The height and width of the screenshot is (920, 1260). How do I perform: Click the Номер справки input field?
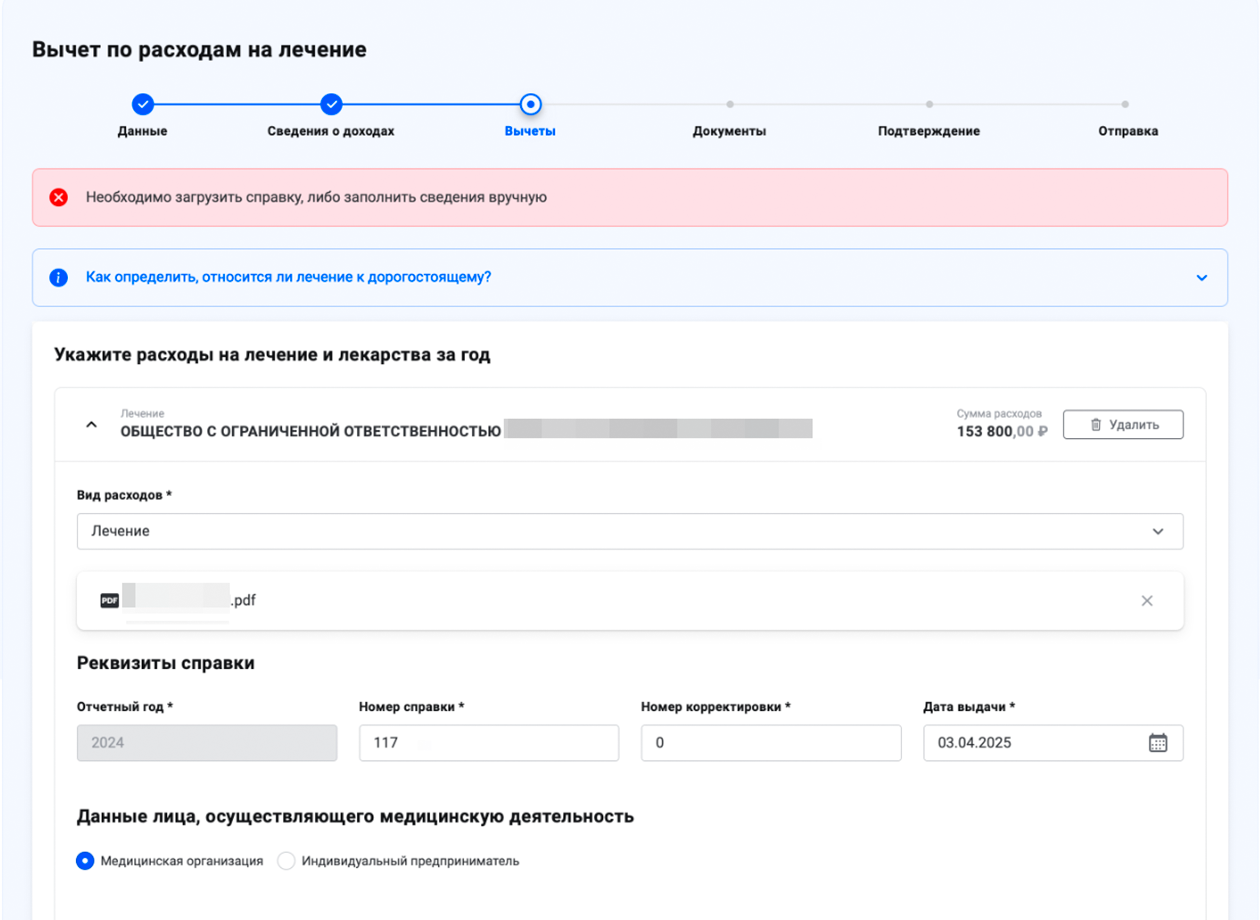489,743
